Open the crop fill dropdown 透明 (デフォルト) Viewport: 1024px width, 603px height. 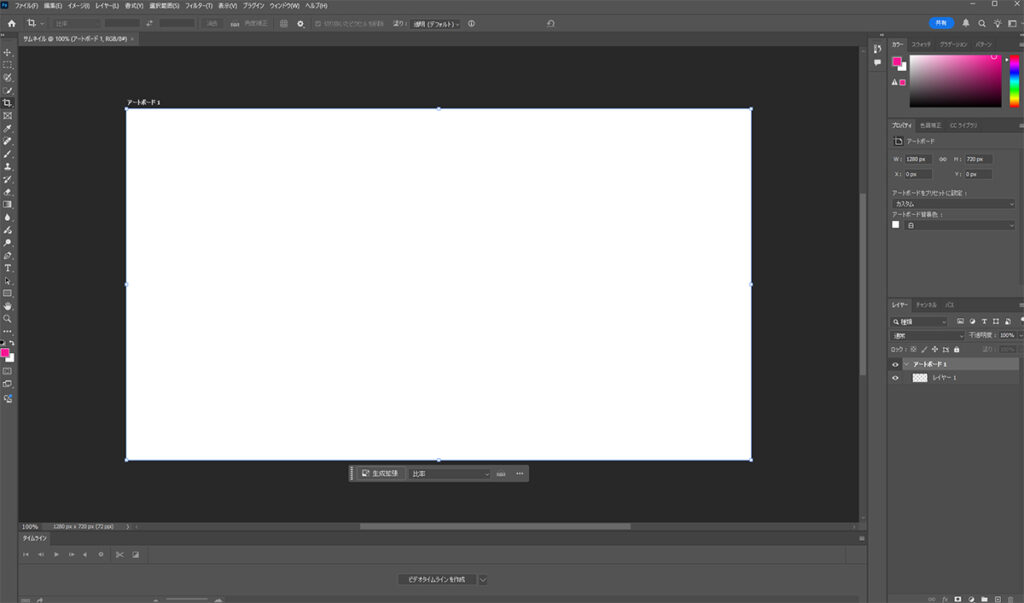[x=436, y=24]
